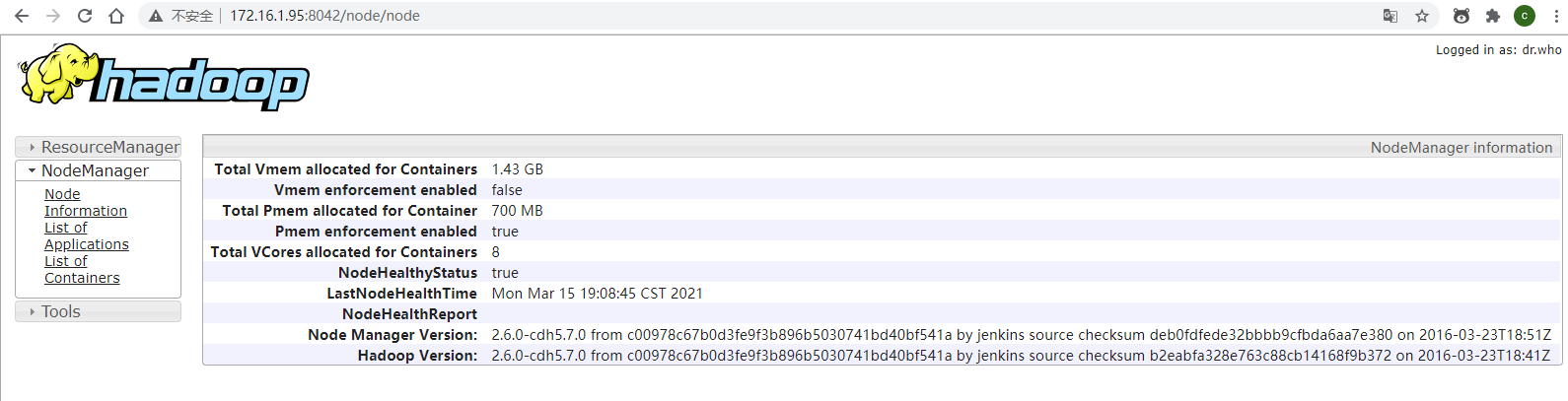Click the address bar URL
Image resolution: width=1568 pixels, height=401 pixels.
(x=325, y=16)
